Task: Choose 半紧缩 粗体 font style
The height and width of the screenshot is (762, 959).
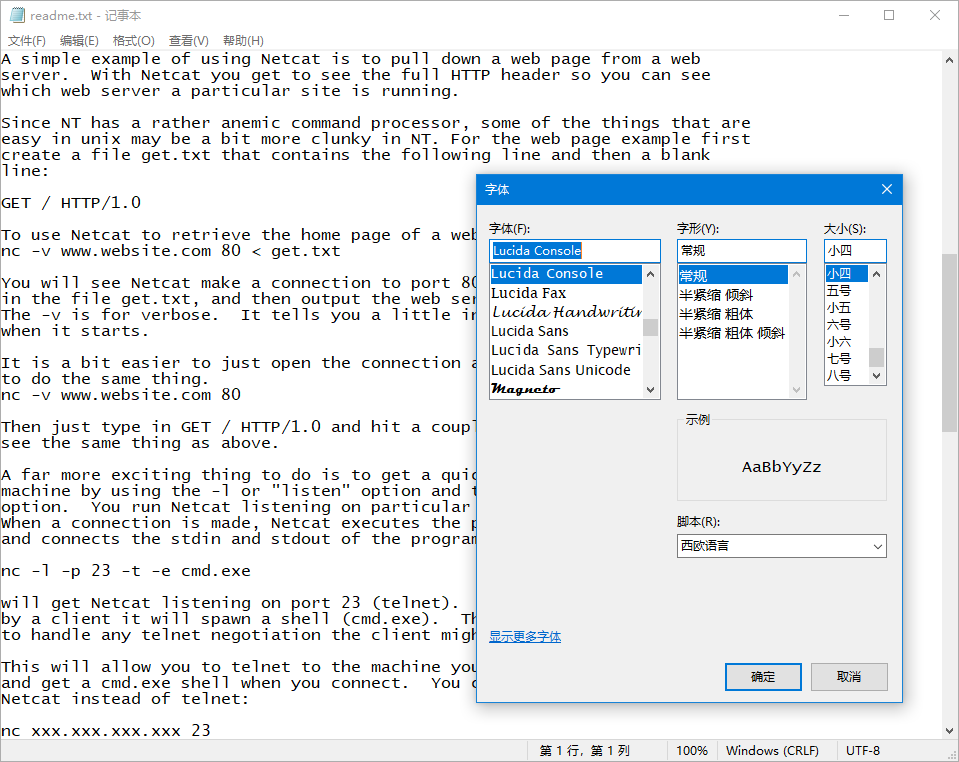Action: pos(733,314)
